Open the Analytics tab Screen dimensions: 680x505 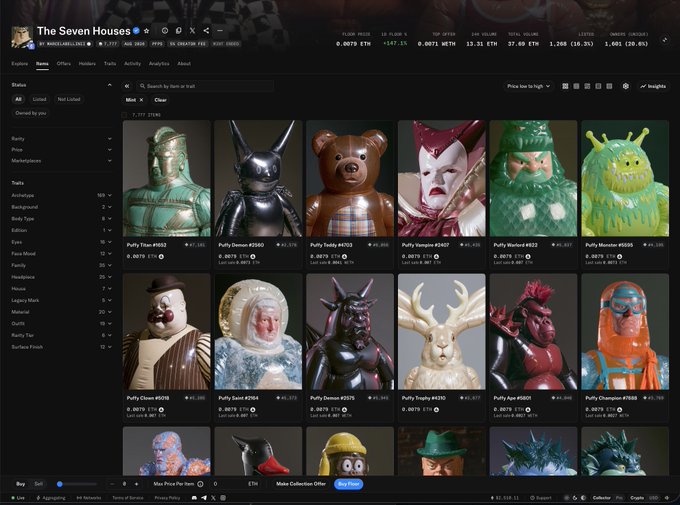click(159, 63)
